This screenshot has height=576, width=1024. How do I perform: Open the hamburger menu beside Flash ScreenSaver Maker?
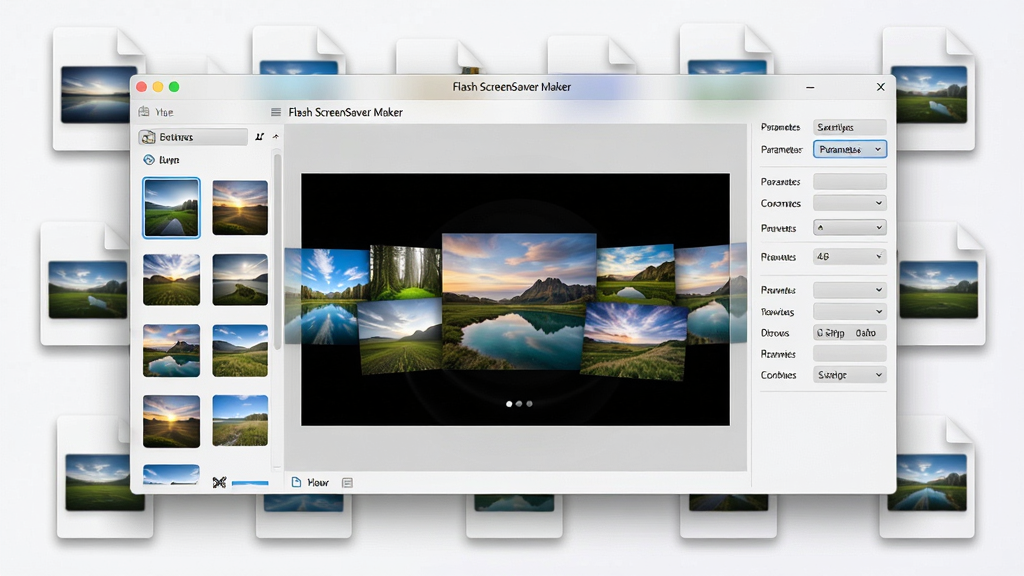[276, 112]
